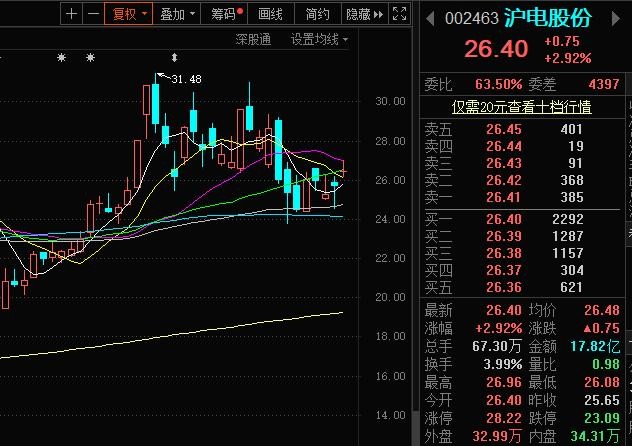
Task: Select the 画线 drawing tool tab
Action: 270,14
